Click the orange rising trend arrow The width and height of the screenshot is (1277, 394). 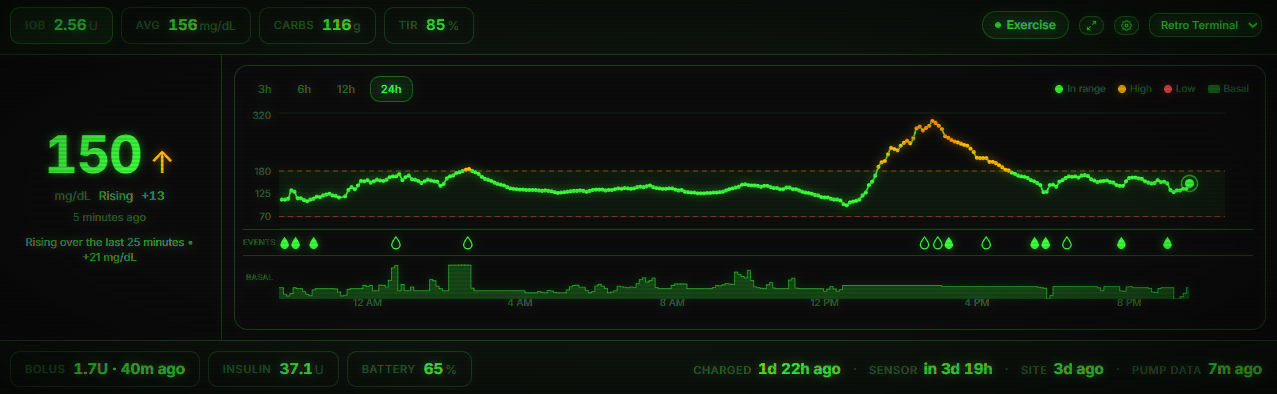point(162,161)
